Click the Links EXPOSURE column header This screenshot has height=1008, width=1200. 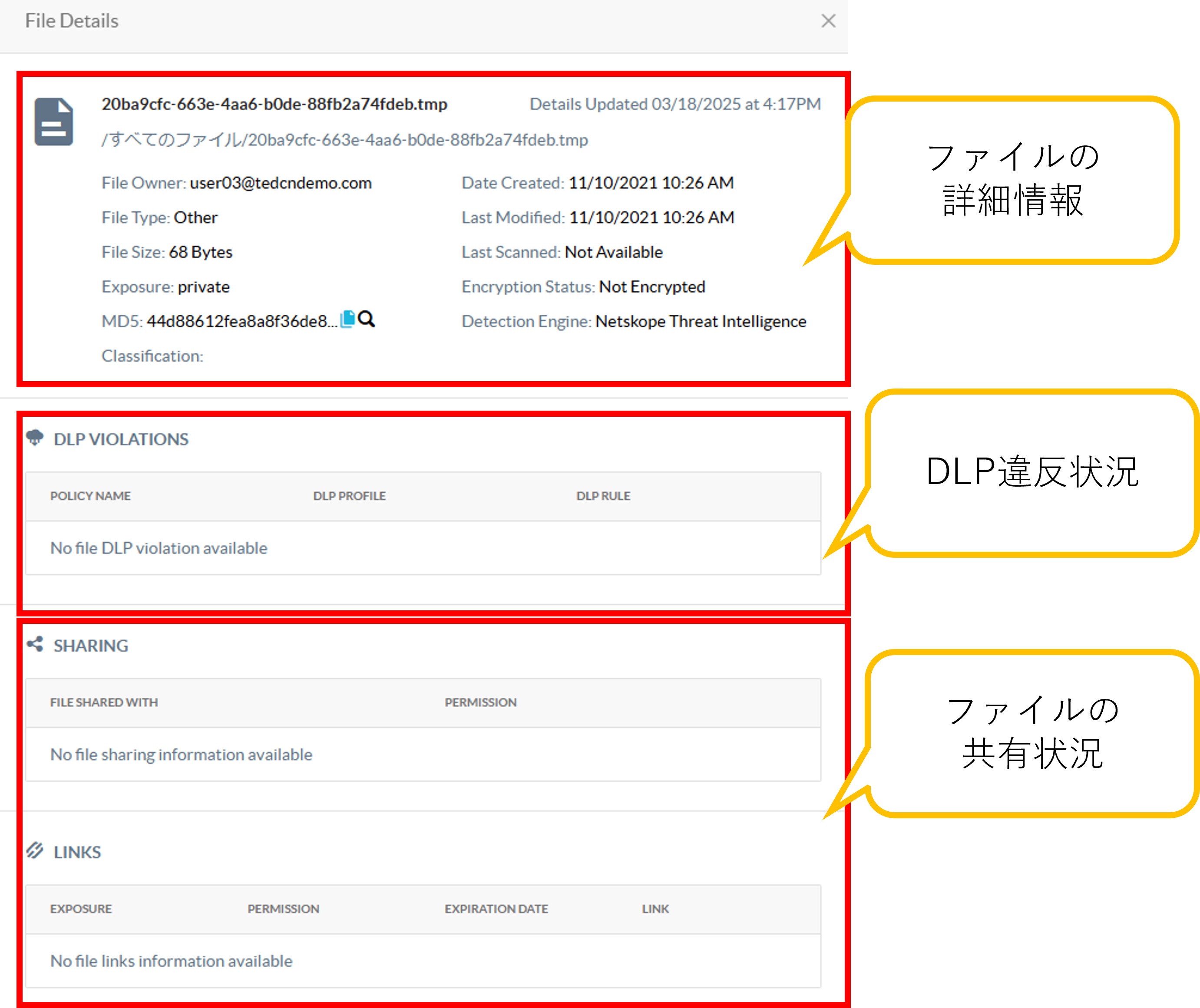click(81, 909)
